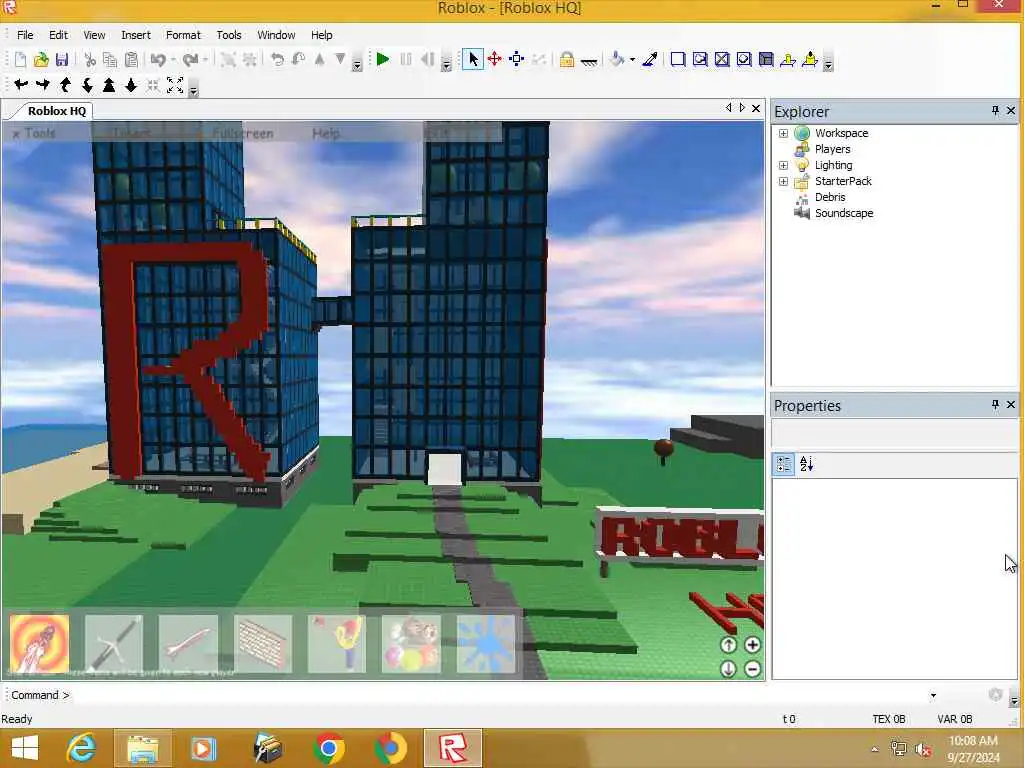Click the Copy icon in toolbar
1024x768 pixels.
110,59
